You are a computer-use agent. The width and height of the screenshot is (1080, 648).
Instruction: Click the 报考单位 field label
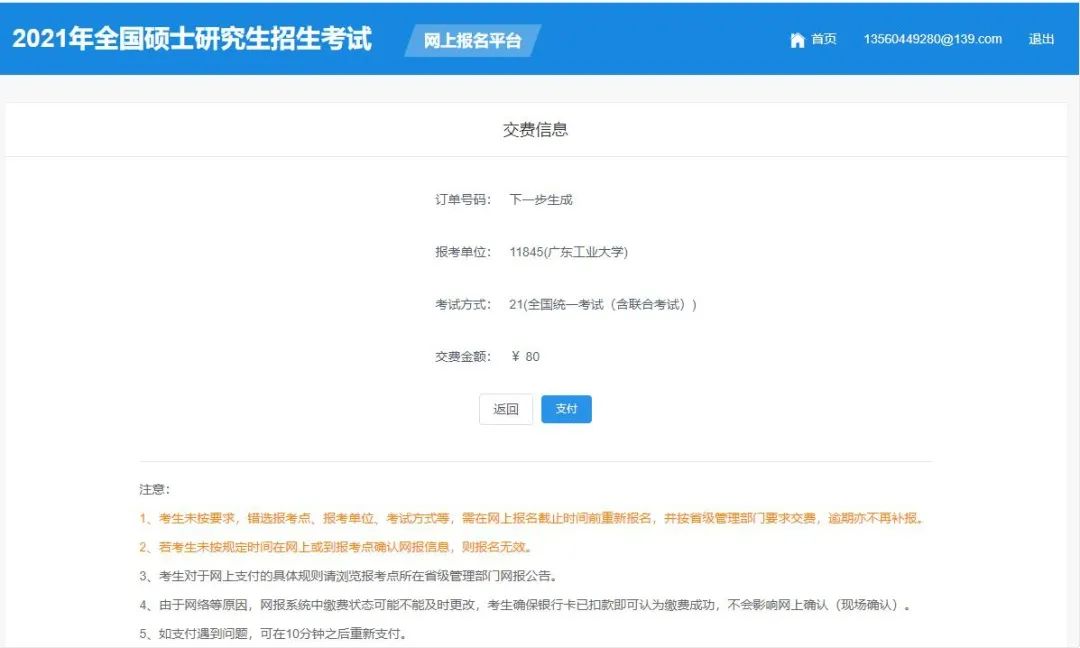pos(462,252)
